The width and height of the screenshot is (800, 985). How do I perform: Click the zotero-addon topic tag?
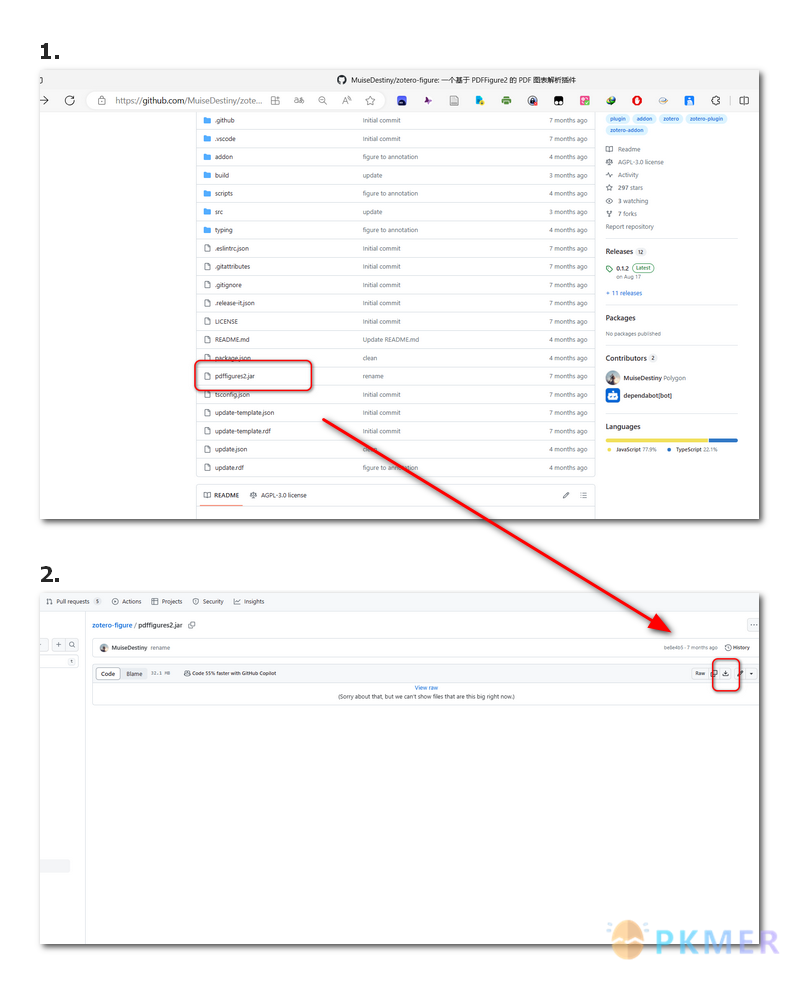tap(627, 130)
